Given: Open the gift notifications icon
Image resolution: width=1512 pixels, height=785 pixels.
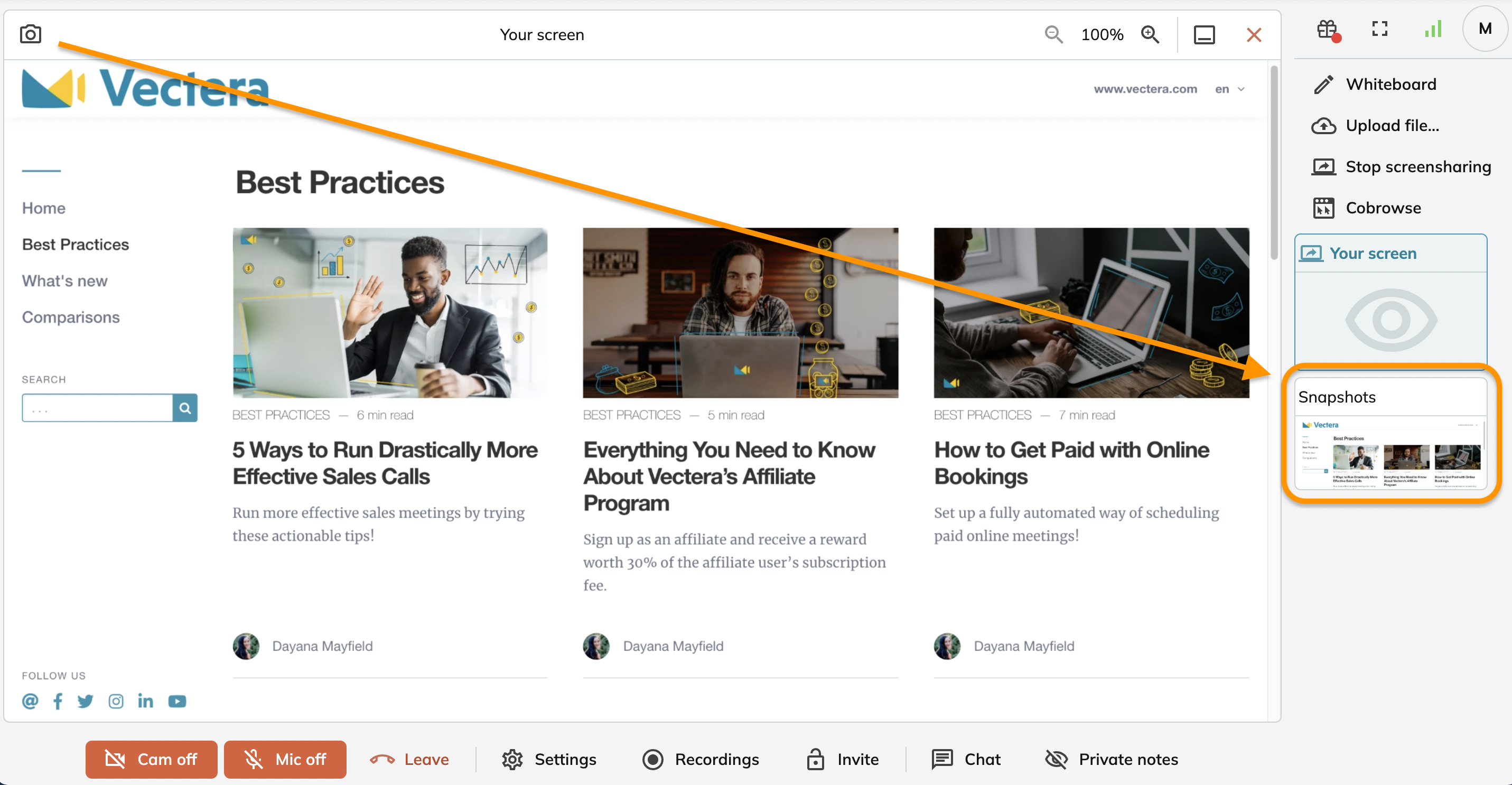Looking at the screenshot, I should 1328,30.
